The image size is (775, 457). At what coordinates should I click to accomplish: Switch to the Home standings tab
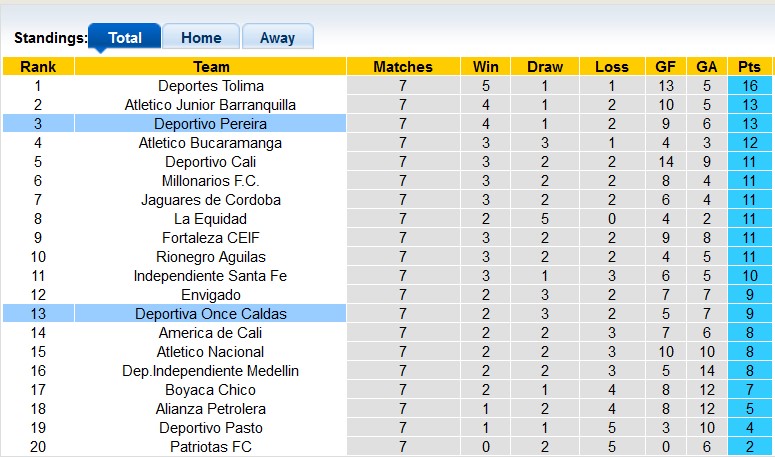(x=201, y=38)
